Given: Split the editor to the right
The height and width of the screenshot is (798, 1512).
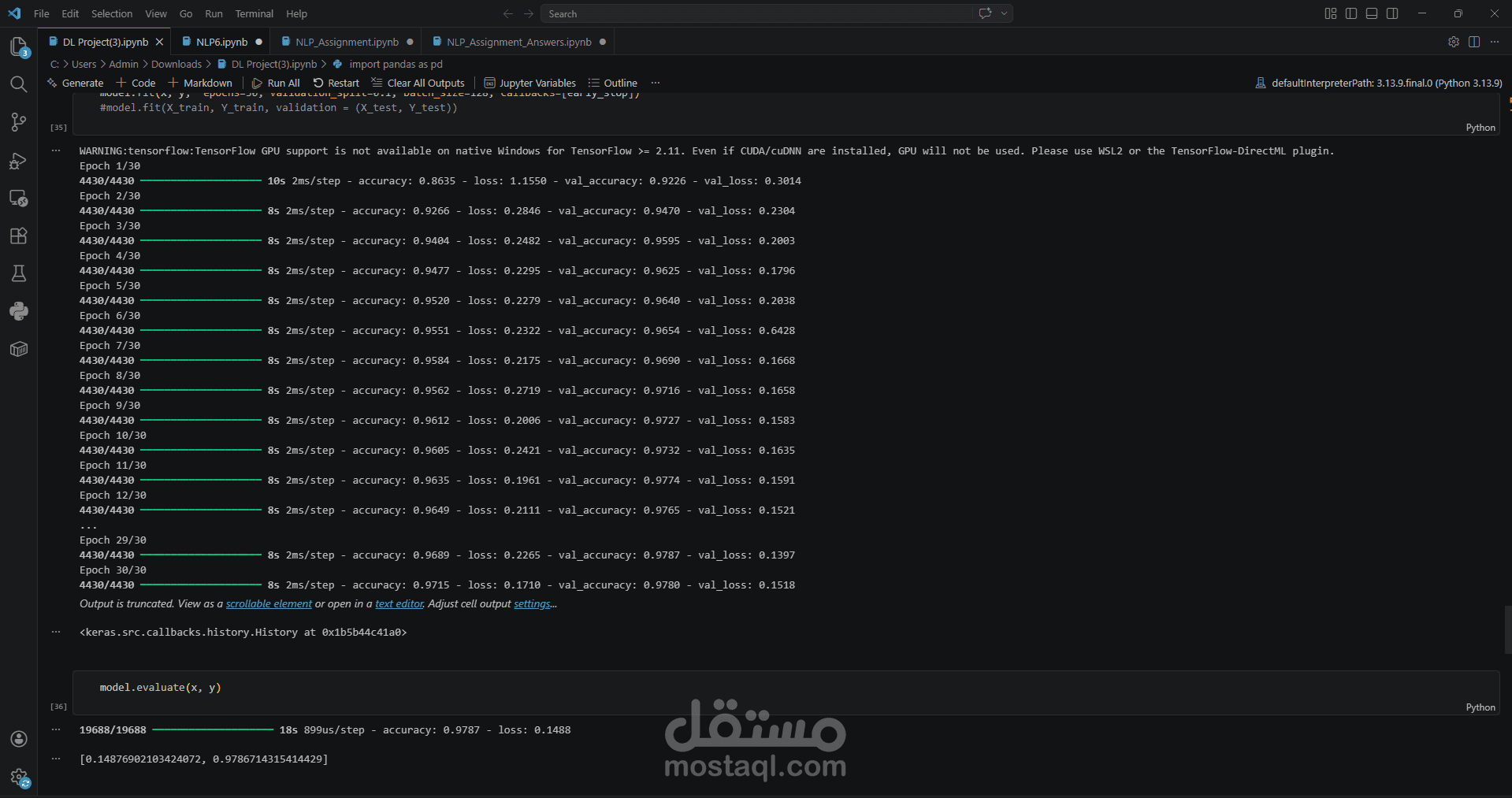Looking at the screenshot, I should [1474, 42].
